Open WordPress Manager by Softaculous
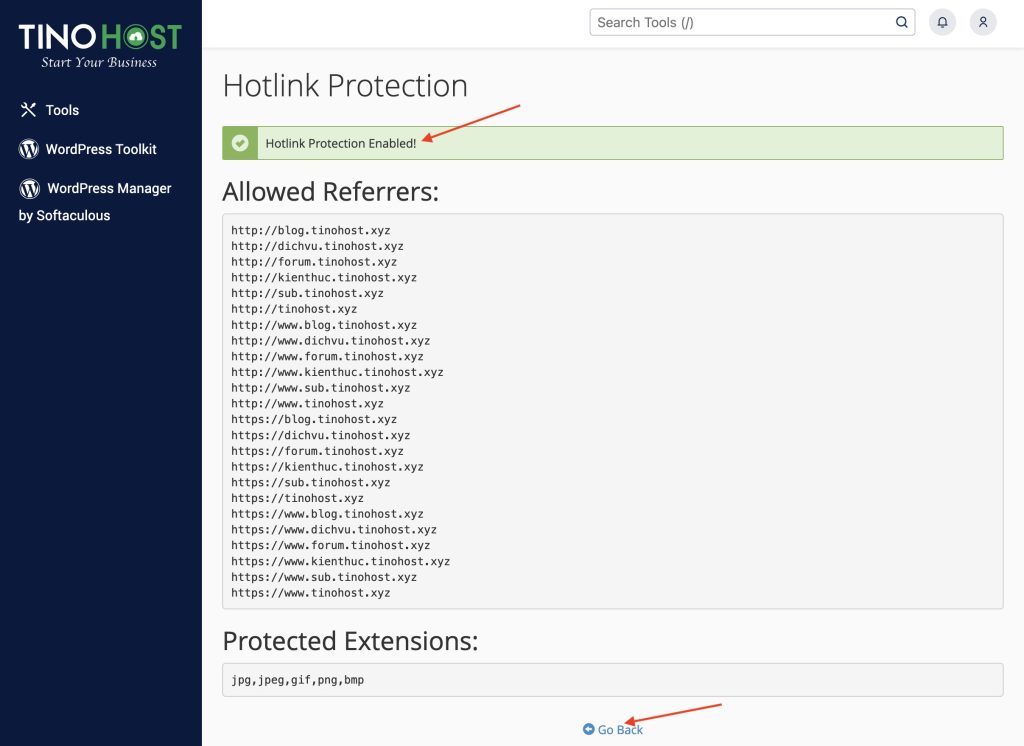Screen dimensions: 1024x746 (x=95, y=201)
